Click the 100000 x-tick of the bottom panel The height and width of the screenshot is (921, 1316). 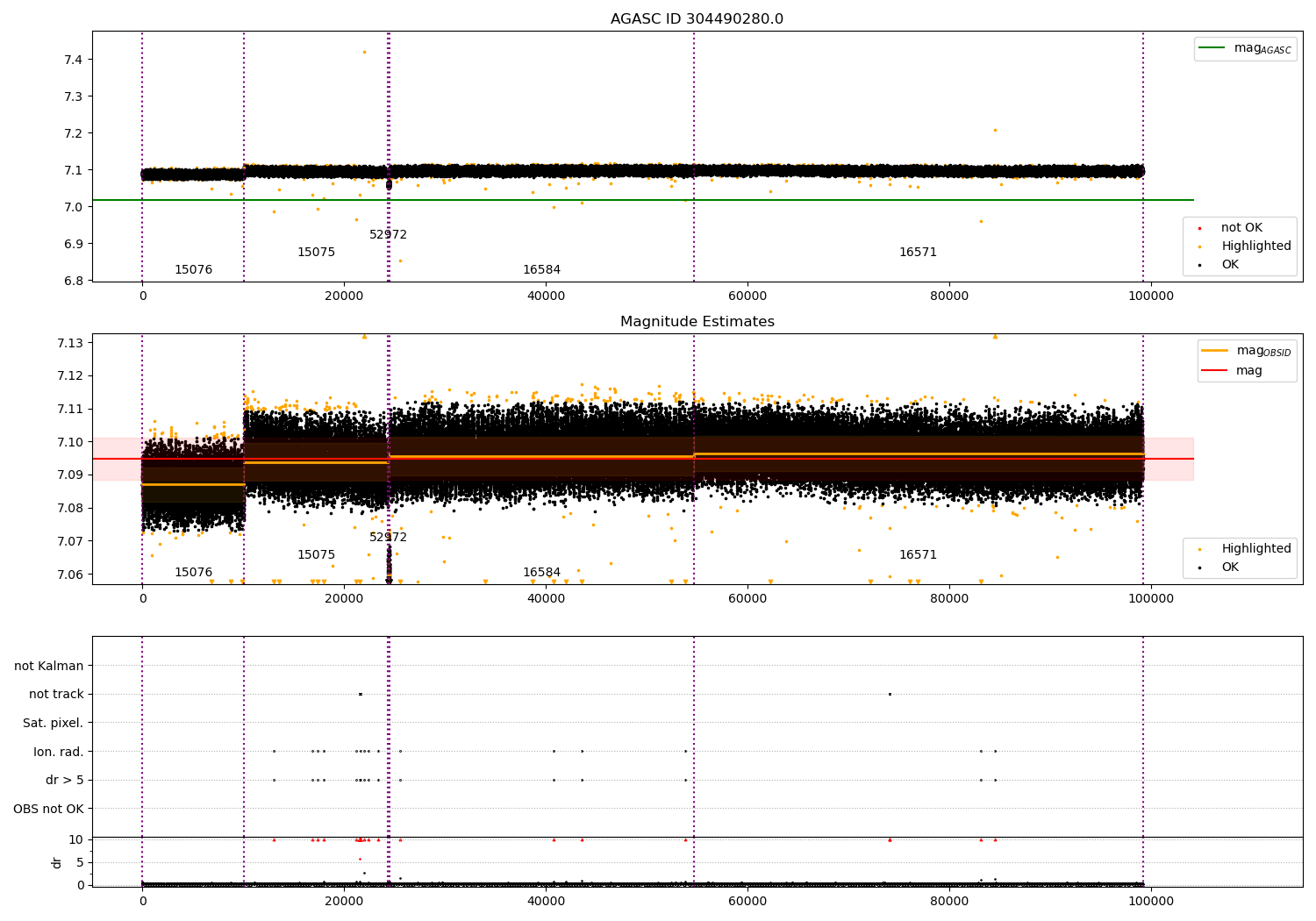pos(1150,901)
